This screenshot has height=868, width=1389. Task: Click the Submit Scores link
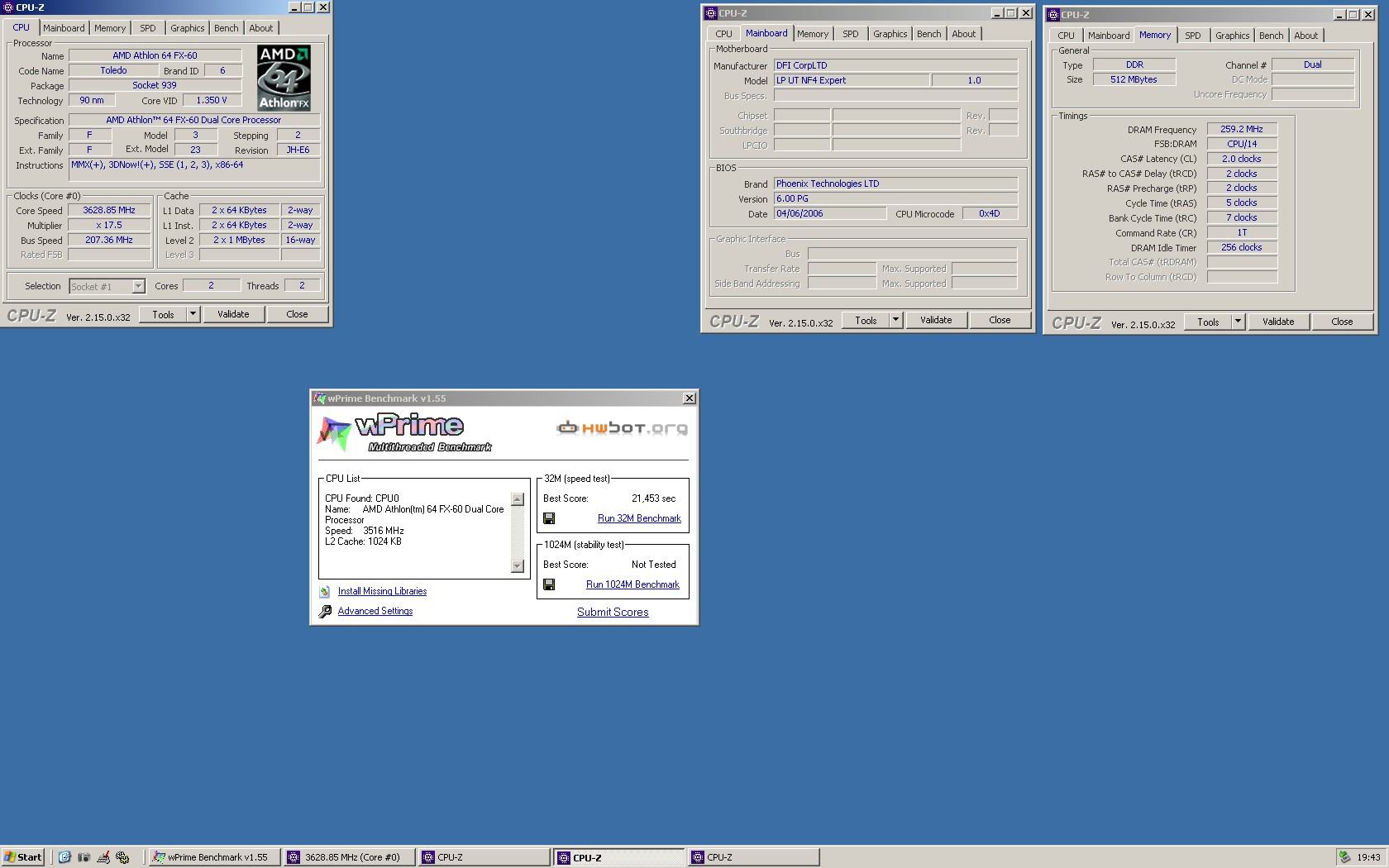coord(613,612)
